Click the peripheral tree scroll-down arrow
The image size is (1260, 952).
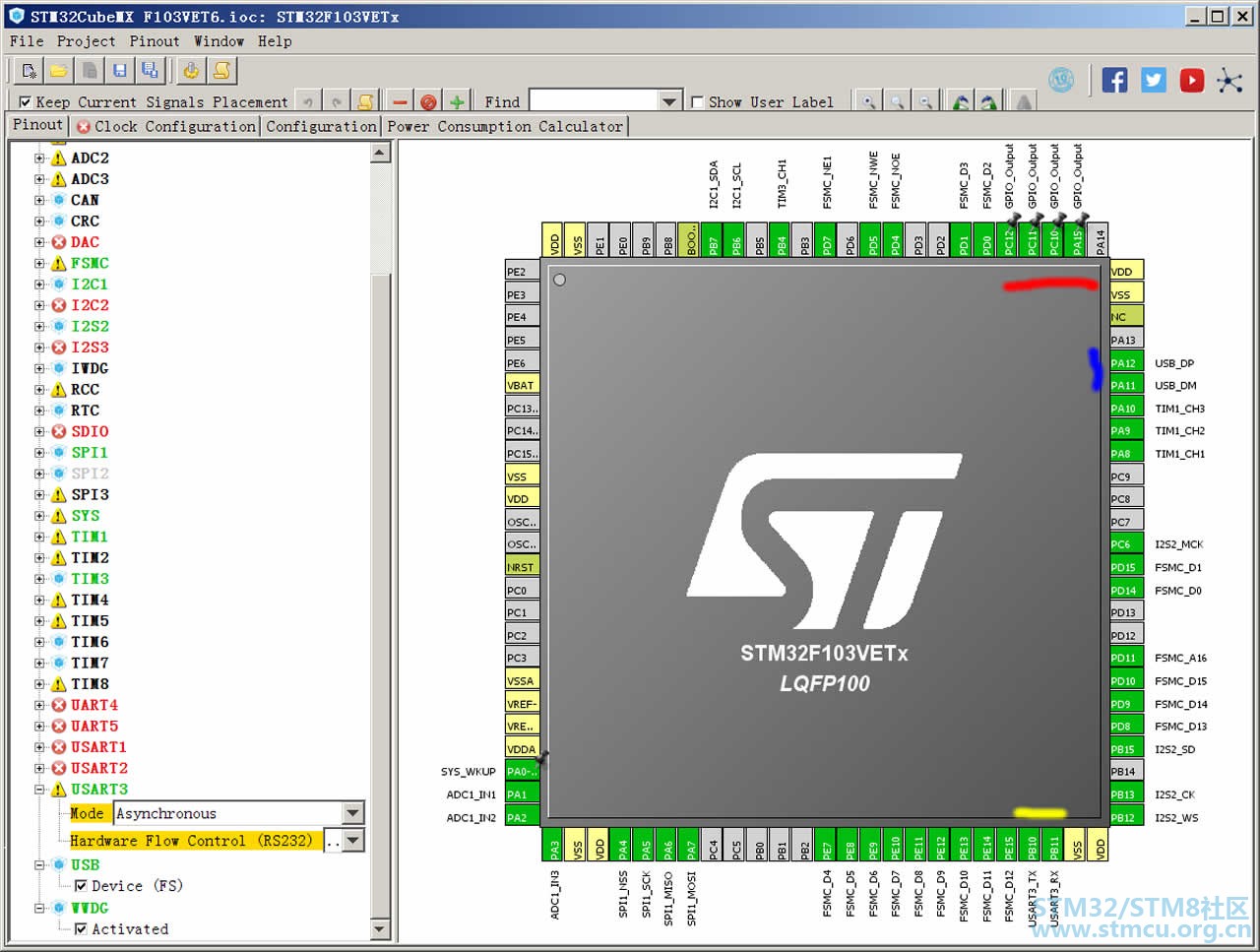tap(380, 929)
